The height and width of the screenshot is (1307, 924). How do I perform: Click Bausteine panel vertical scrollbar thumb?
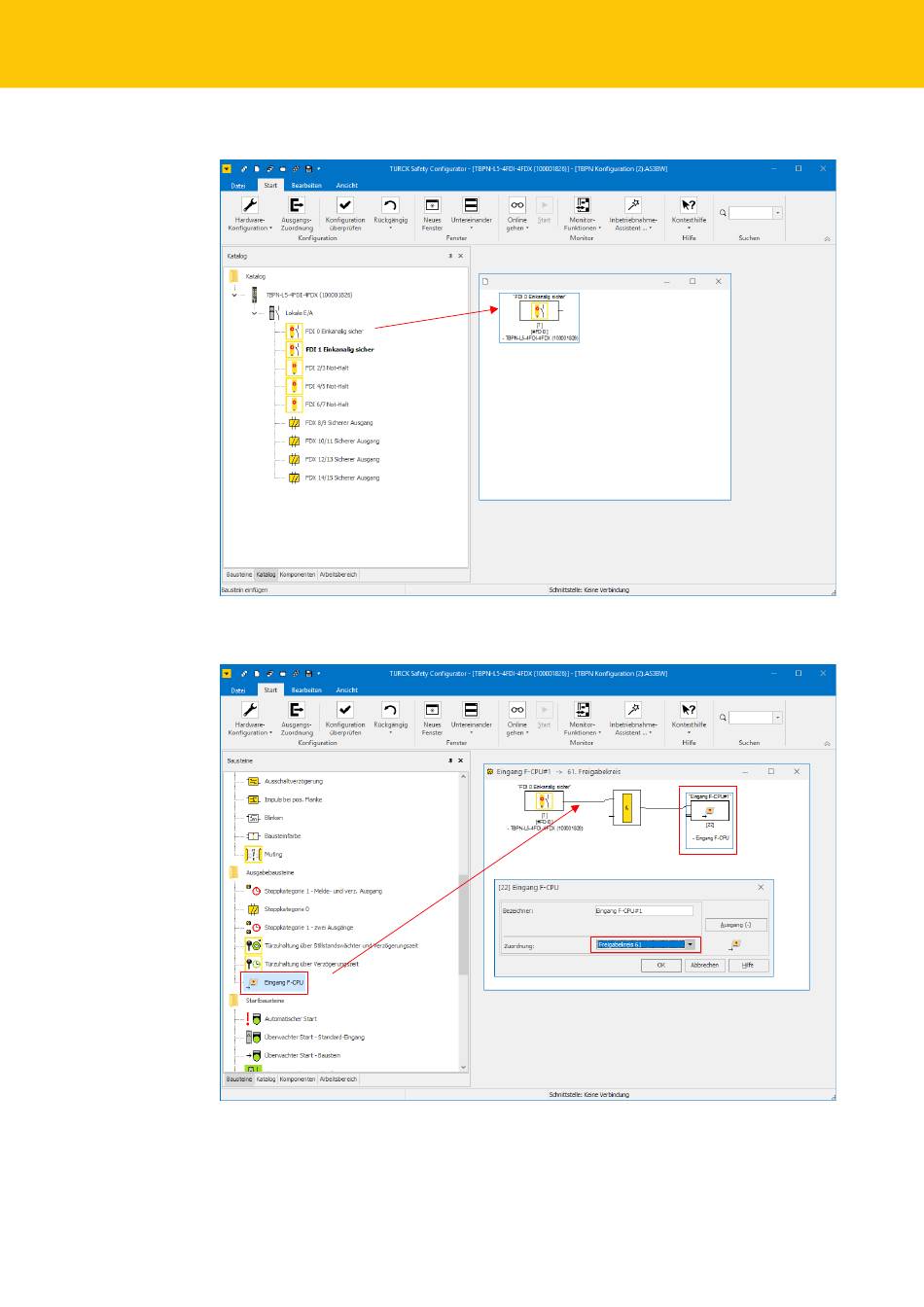coord(463,924)
